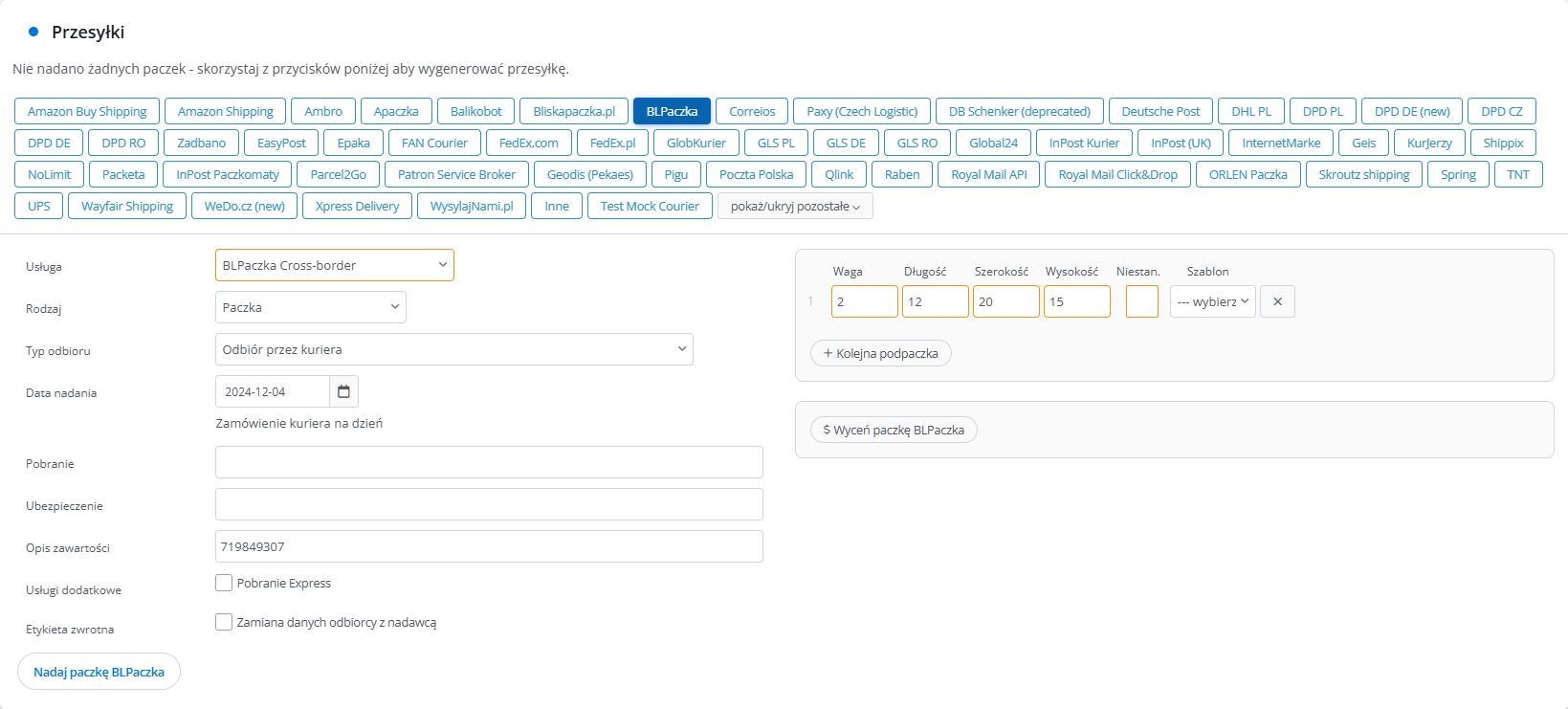Expand the Typ odbioru dropdown
The image size is (1568, 709).
point(454,349)
